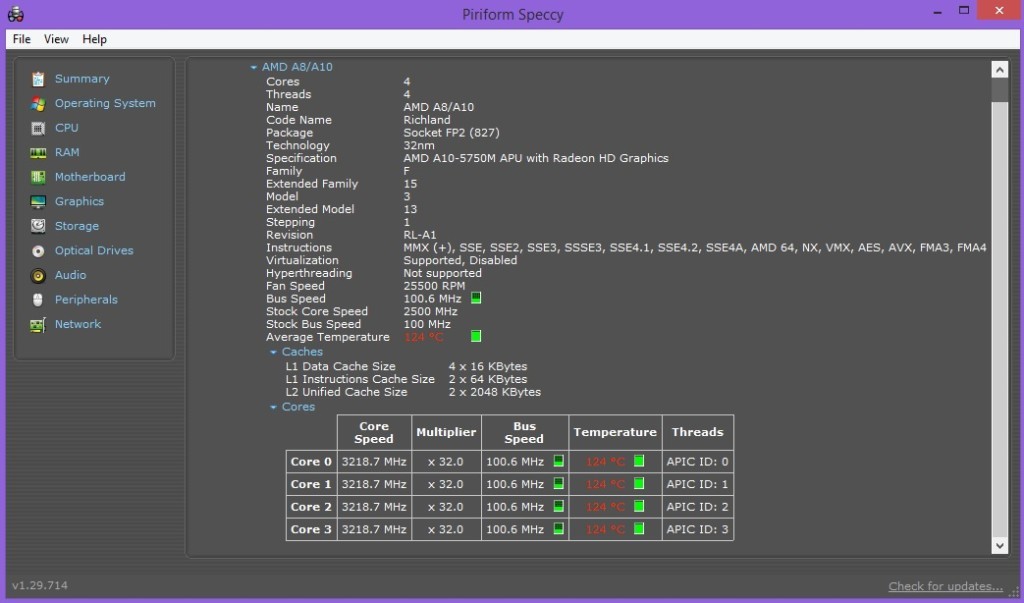Image resolution: width=1024 pixels, height=603 pixels.
Task: Click Core 0 bus speed graph icon
Action: 558,461
